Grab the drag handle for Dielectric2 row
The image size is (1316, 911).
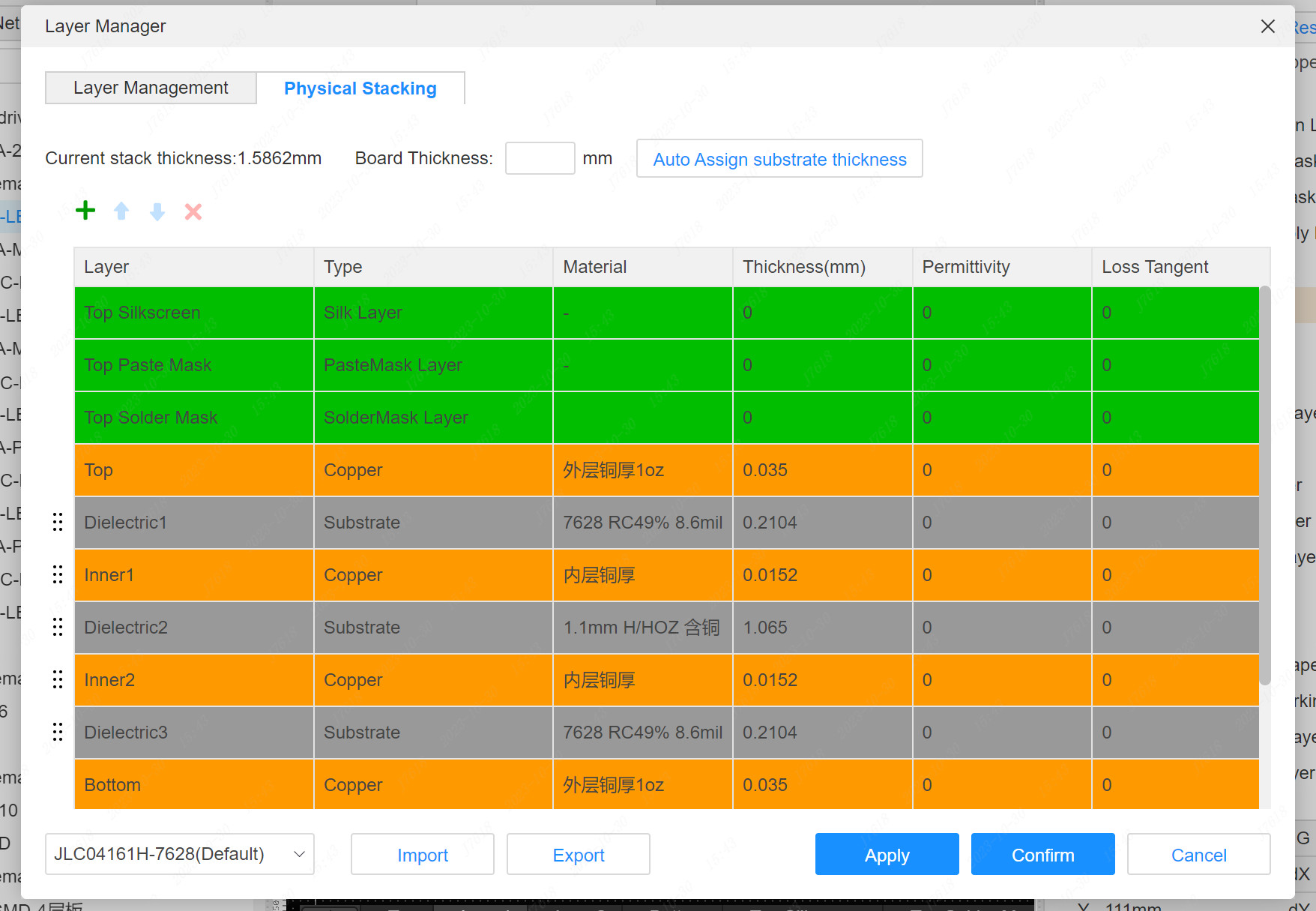point(58,627)
